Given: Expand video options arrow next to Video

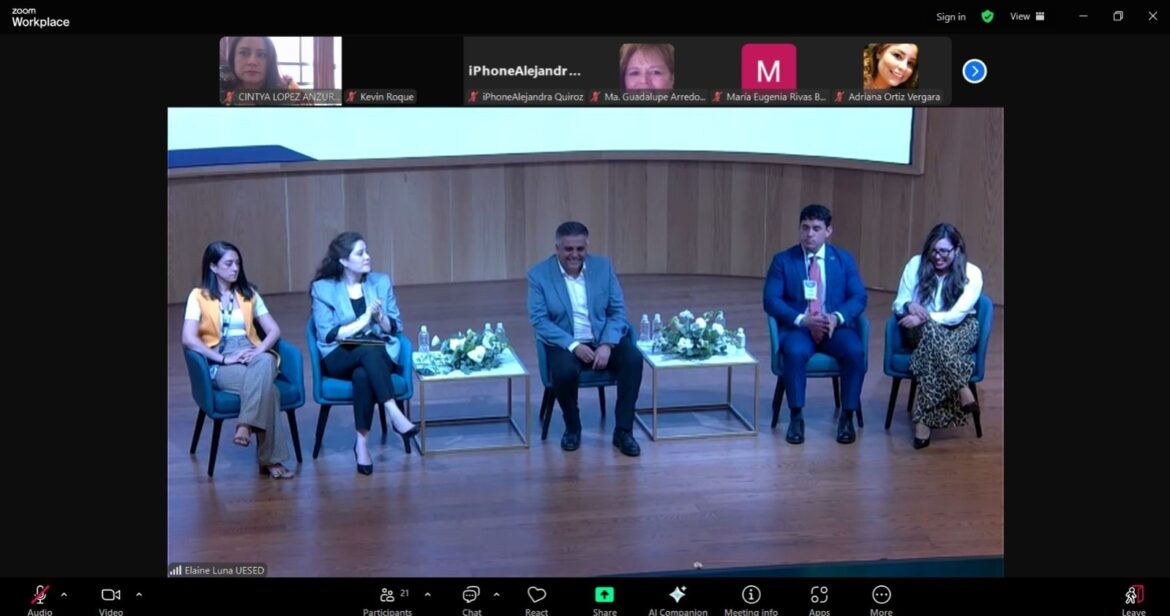Looking at the screenshot, I should (x=138, y=594).
